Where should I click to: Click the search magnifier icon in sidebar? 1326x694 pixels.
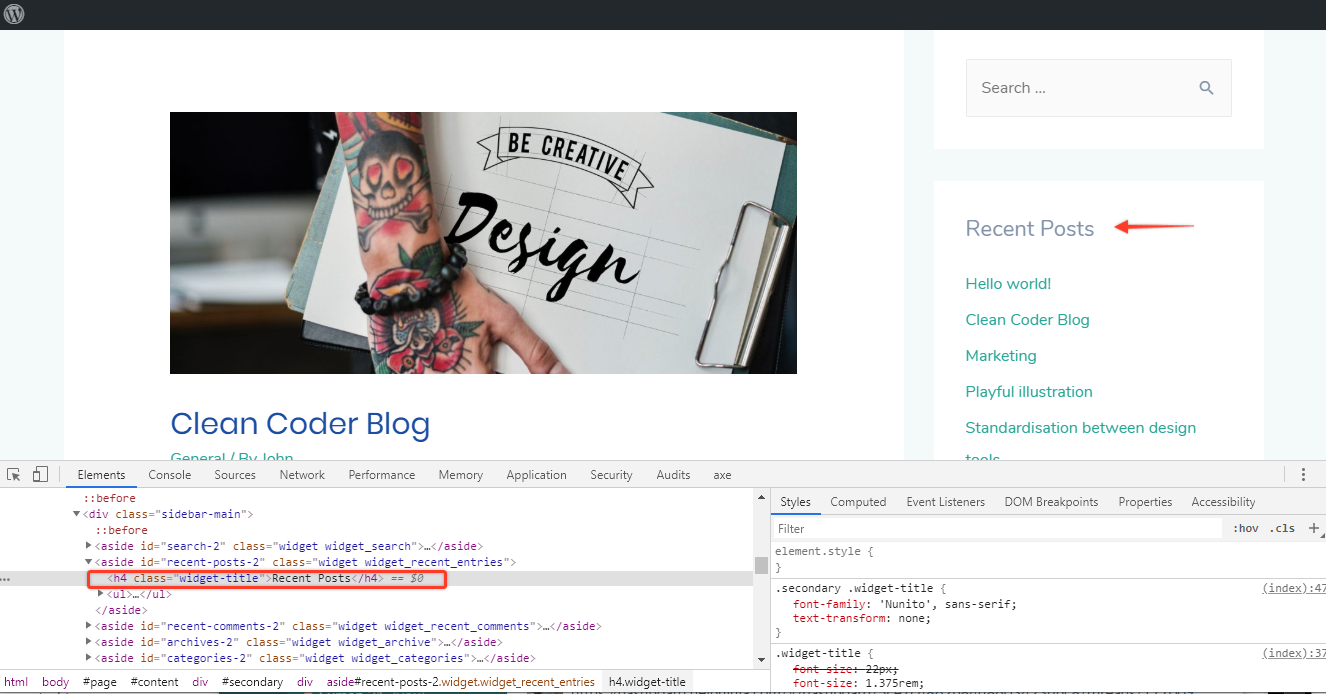point(1206,88)
